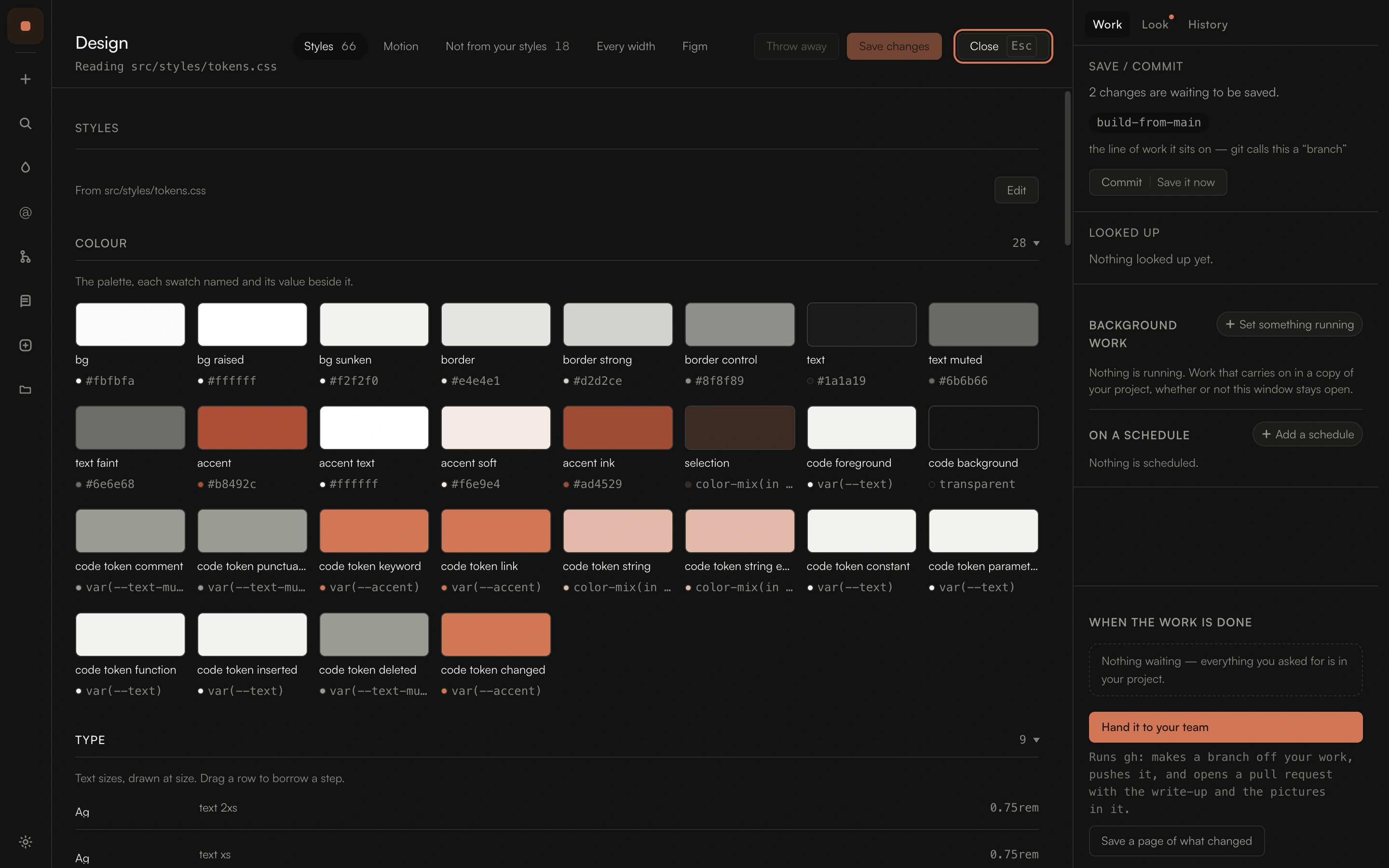Click Edit for src/styles/tokens.css
Image resolution: width=1389 pixels, height=868 pixels.
1016,190
